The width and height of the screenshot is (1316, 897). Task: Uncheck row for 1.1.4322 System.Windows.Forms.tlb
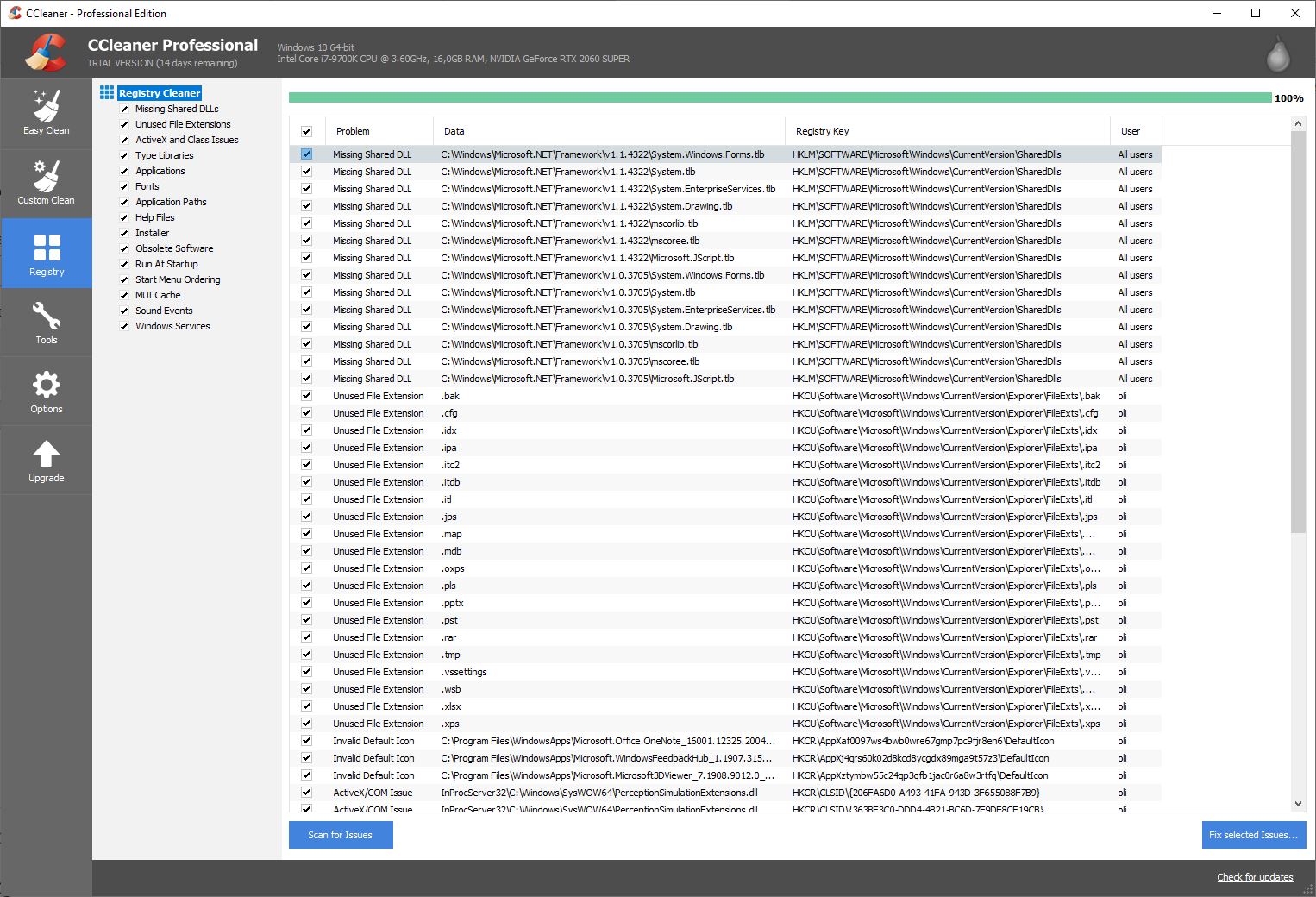pos(306,154)
